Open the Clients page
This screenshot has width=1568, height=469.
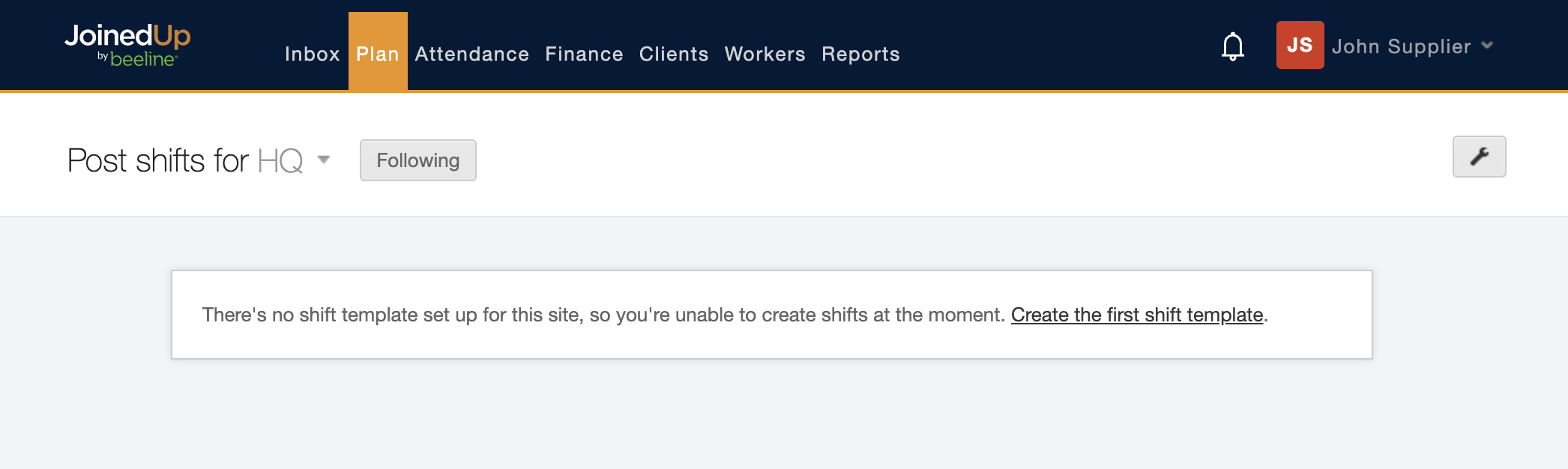click(x=674, y=54)
